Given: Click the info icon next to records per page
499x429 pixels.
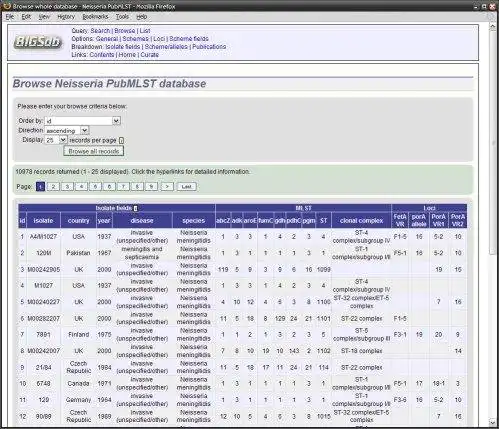Looking at the screenshot, I should tap(121, 141).
